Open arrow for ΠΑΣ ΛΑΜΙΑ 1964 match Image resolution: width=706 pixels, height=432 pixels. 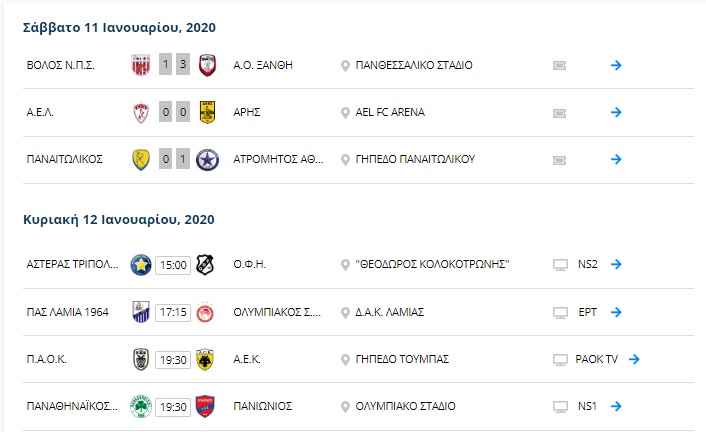(x=616, y=312)
